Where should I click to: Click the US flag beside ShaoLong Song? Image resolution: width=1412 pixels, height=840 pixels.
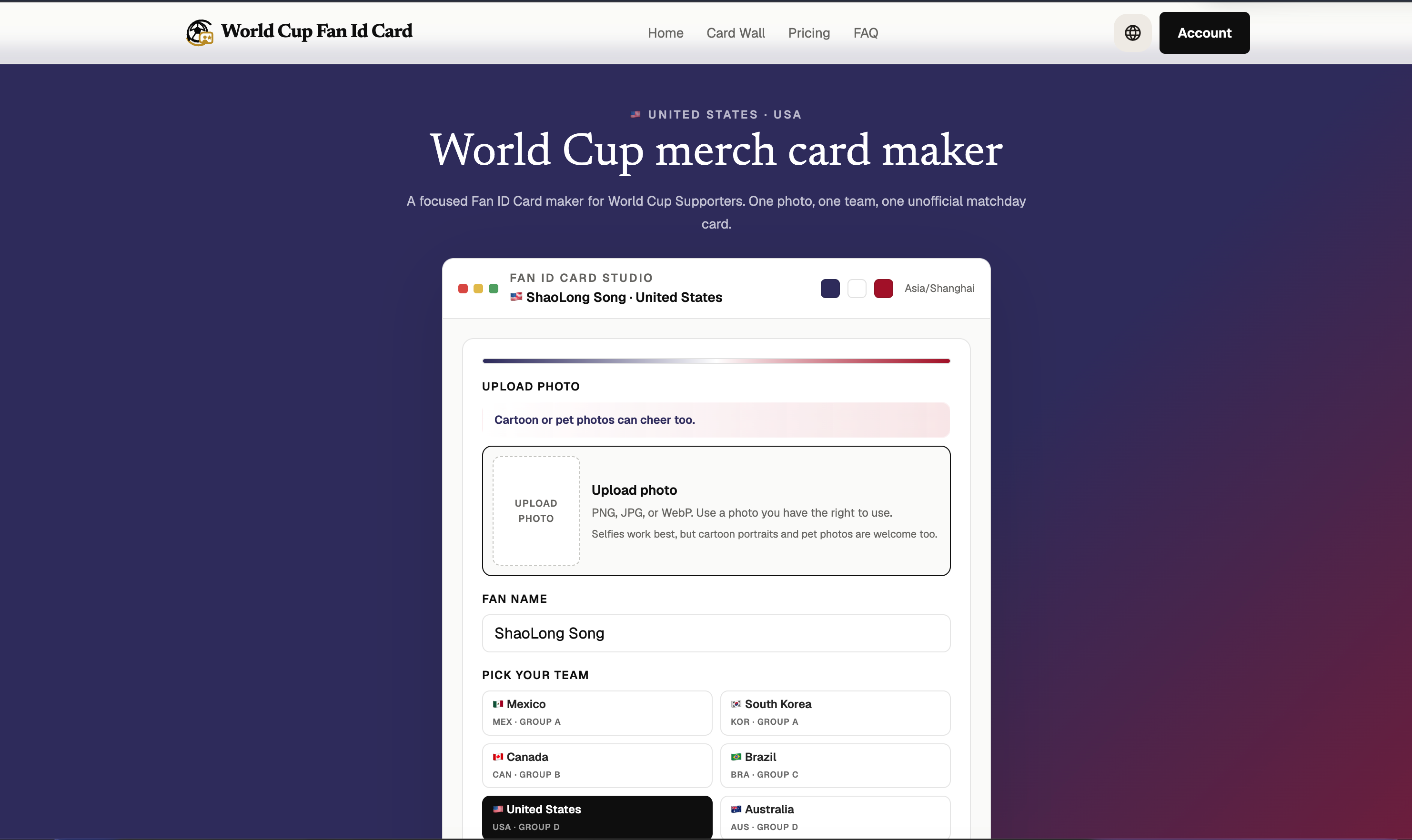[516, 297]
